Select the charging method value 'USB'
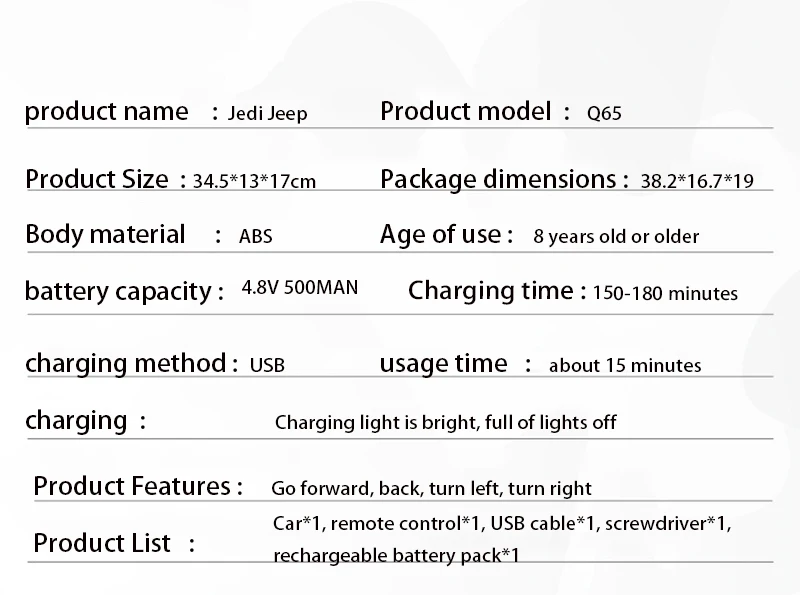This screenshot has width=800, height=595. pyautogui.click(x=267, y=365)
